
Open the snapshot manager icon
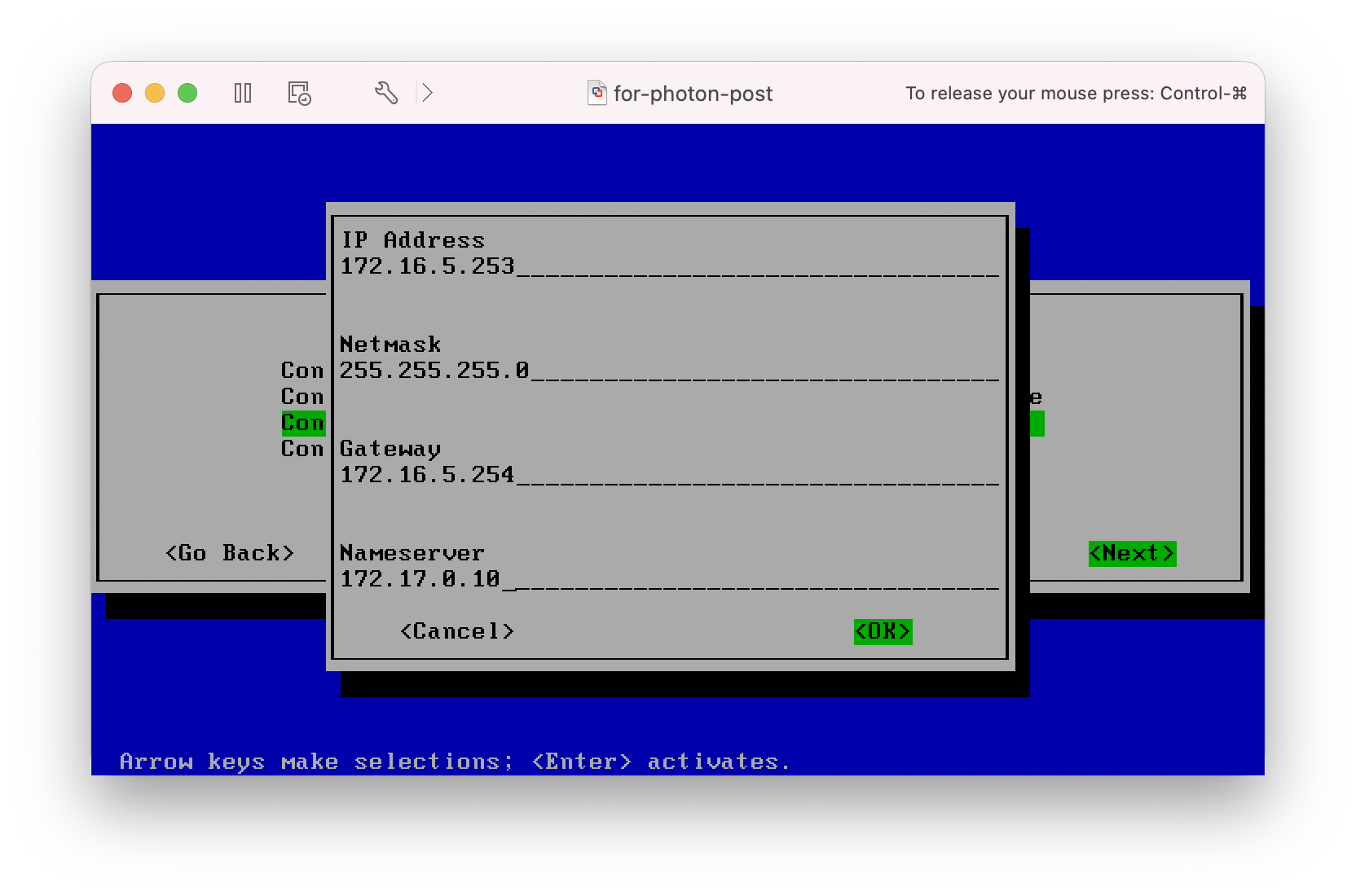(x=299, y=93)
